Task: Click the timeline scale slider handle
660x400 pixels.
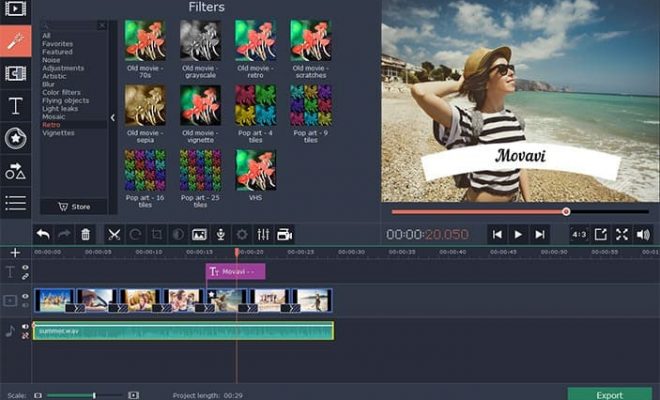Action: (94, 395)
